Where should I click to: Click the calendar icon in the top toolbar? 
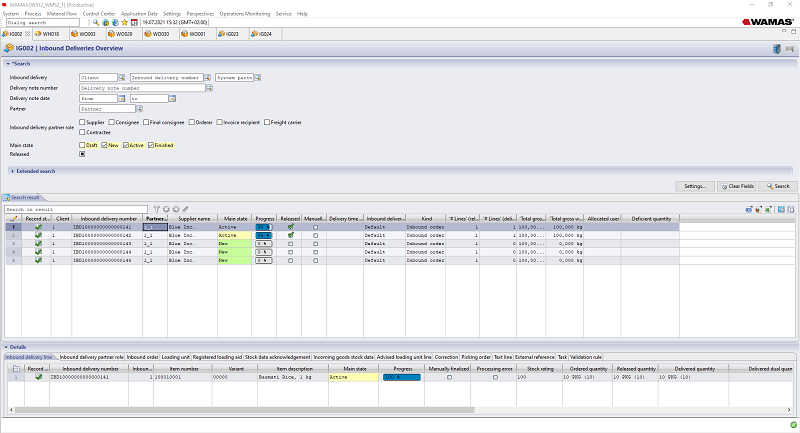(x=134, y=22)
